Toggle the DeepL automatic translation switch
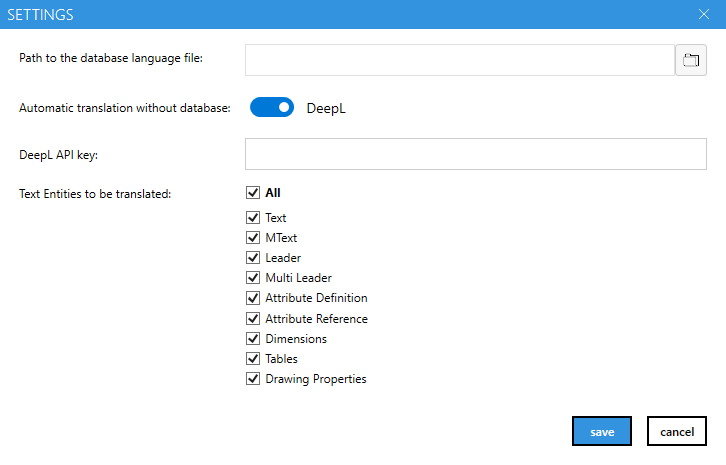Image resolution: width=726 pixels, height=465 pixels. (x=272, y=107)
